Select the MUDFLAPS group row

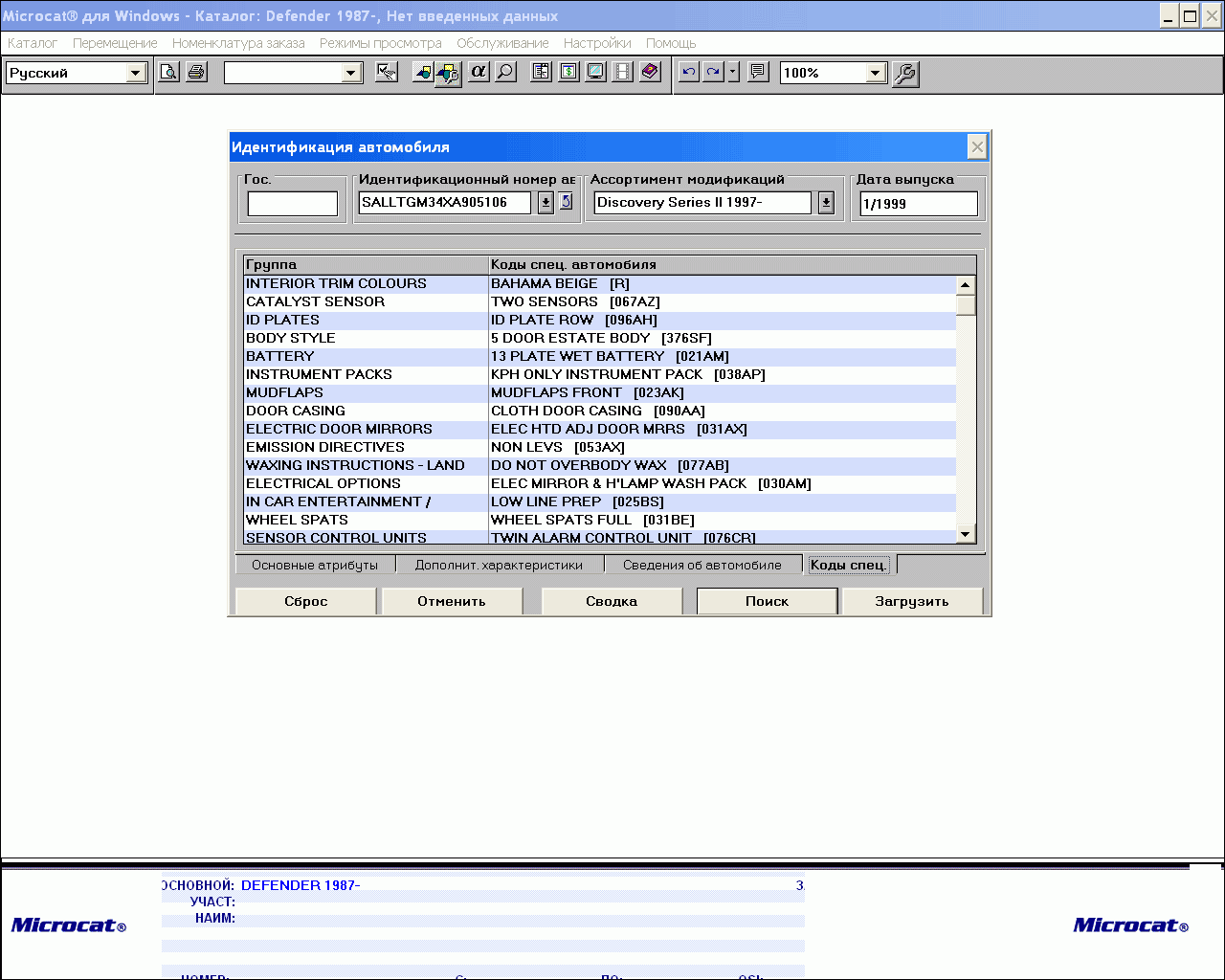pos(600,392)
